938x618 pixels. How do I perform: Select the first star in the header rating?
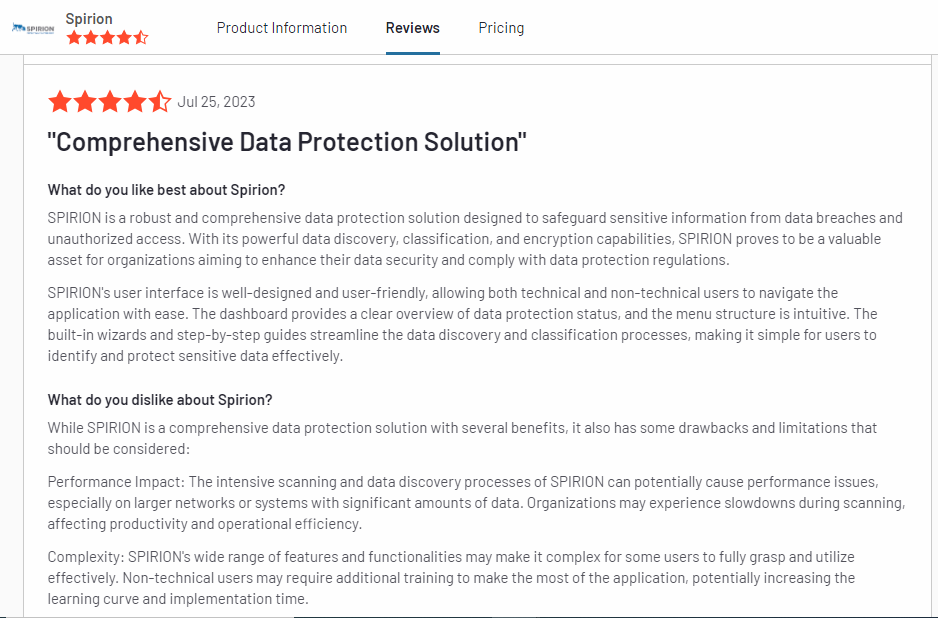[x=73, y=36]
